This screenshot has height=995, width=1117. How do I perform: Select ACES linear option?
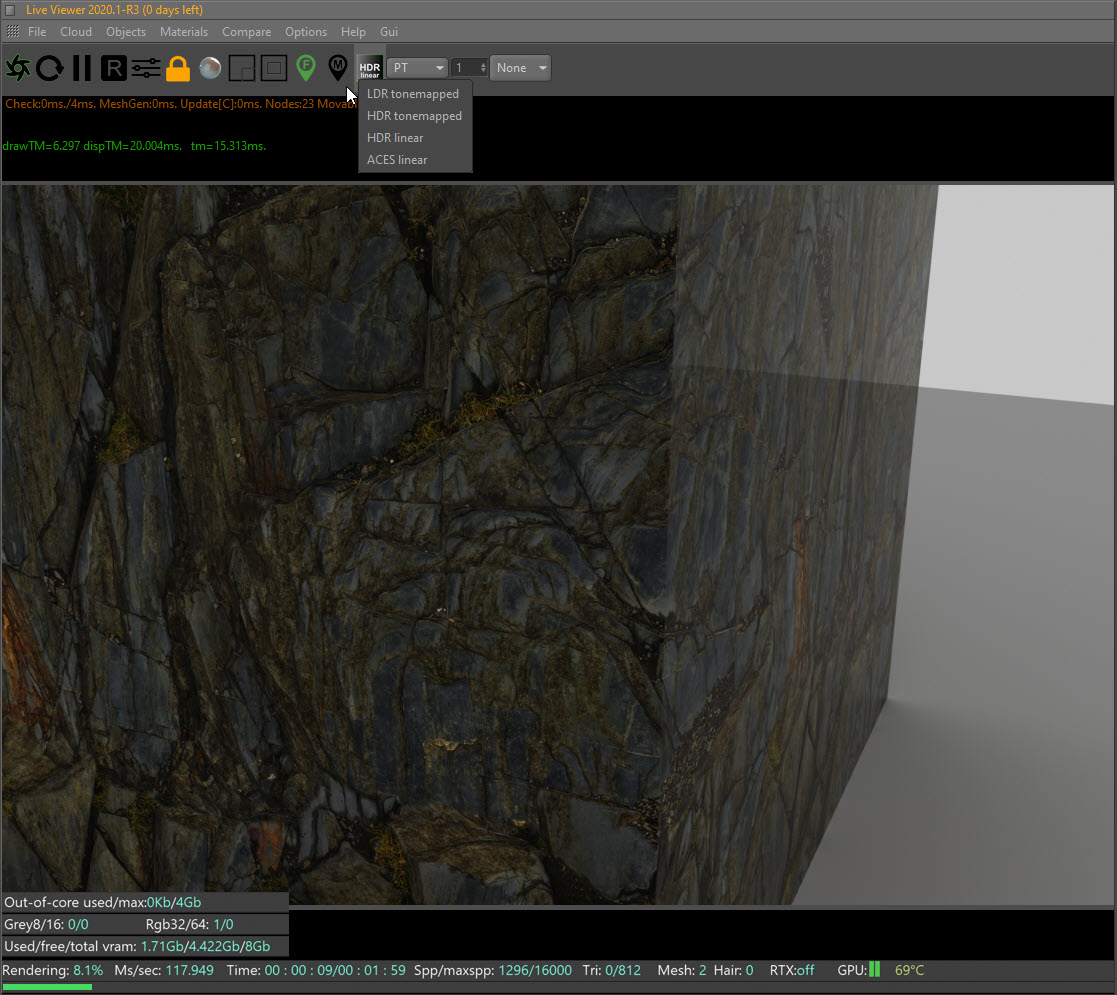tap(398, 160)
